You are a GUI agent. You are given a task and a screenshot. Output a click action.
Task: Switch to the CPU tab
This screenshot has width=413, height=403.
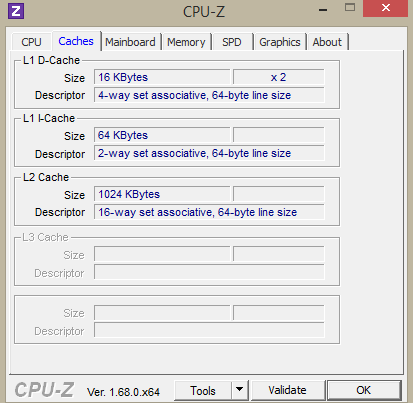(31, 42)
